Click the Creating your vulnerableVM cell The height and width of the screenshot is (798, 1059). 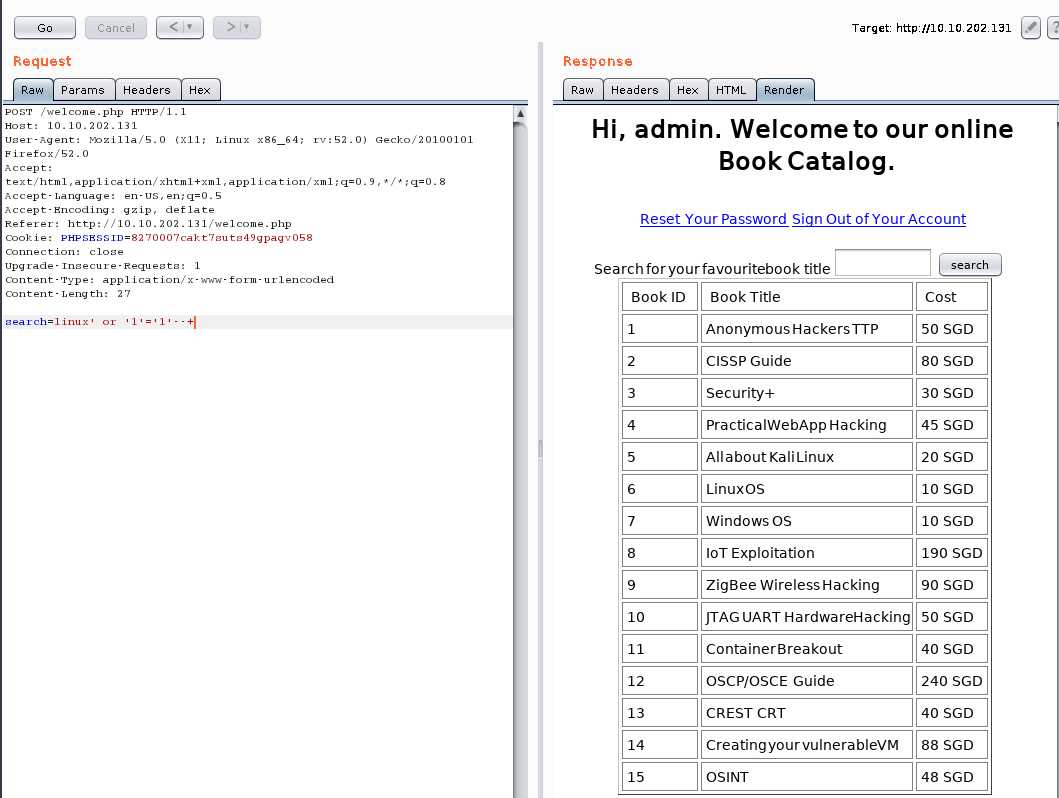(x=806, y=745)
